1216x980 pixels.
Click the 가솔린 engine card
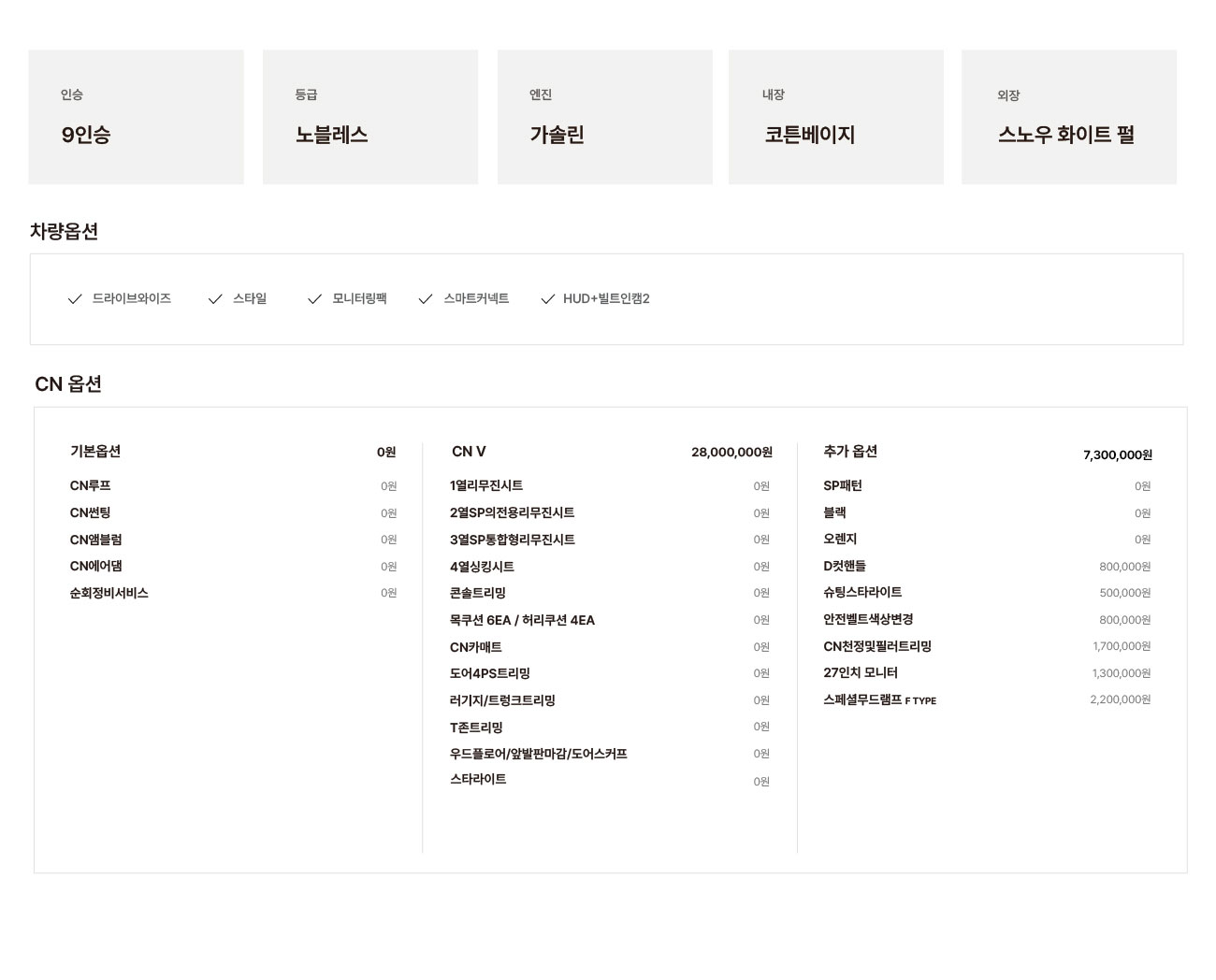click(x=604, y=117)
